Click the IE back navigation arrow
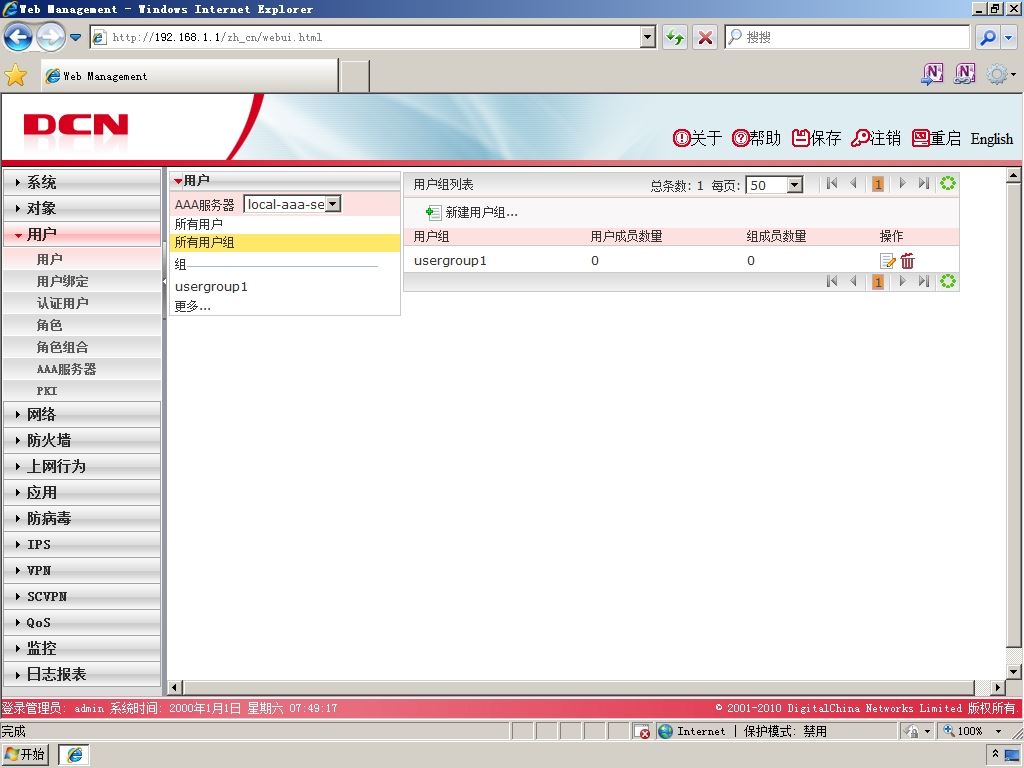This screenshot has height=768, width=1024. pyautogui.click(x=18, y=37)
